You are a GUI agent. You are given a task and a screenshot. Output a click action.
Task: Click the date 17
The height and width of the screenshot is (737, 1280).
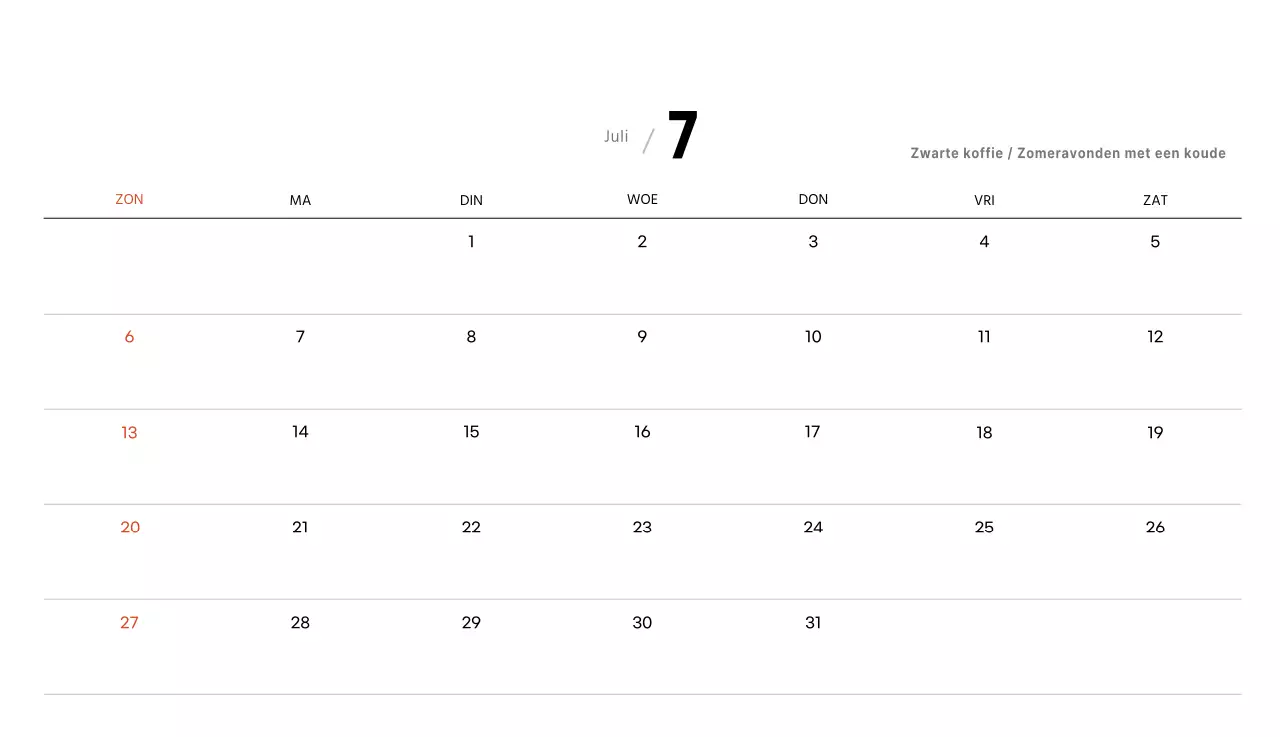pos(813,432)
